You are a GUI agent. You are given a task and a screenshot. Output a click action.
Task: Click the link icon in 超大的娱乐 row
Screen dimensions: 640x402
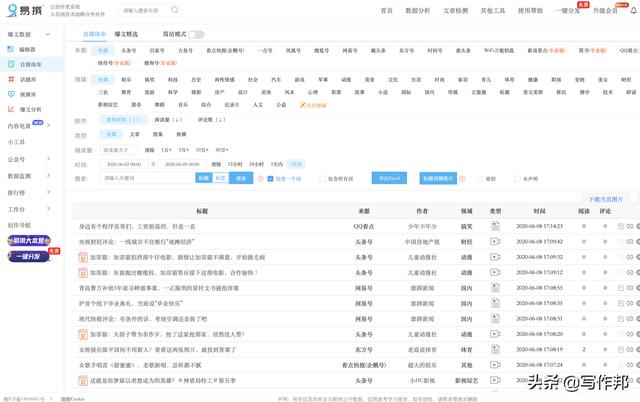630,365
